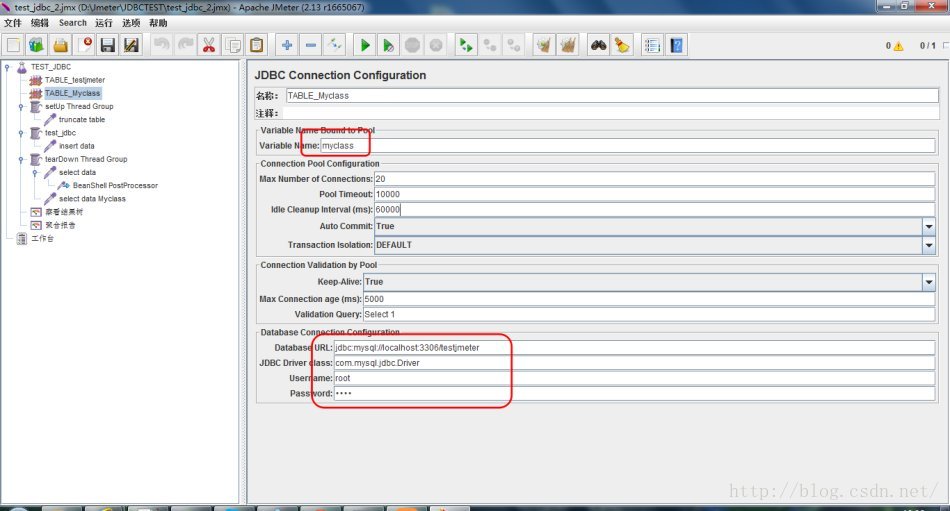Viewport: 950px width, 511px height.
Task: Open the 编辑 menu
Action: point(40,23)
